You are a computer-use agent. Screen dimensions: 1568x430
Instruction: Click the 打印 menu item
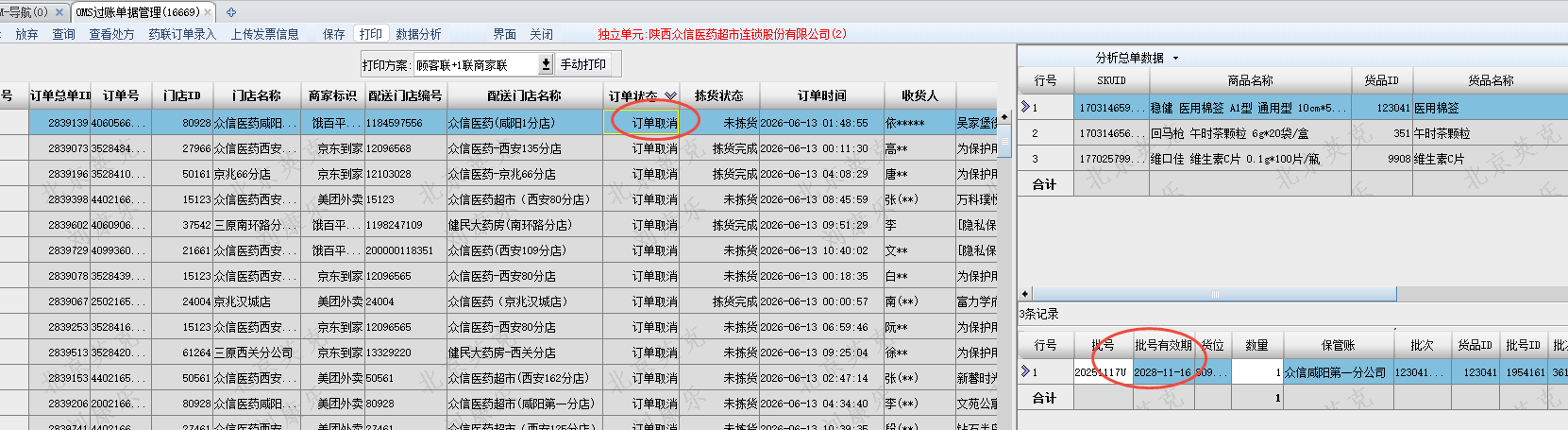pyautogui.click(x=370, y=34)
